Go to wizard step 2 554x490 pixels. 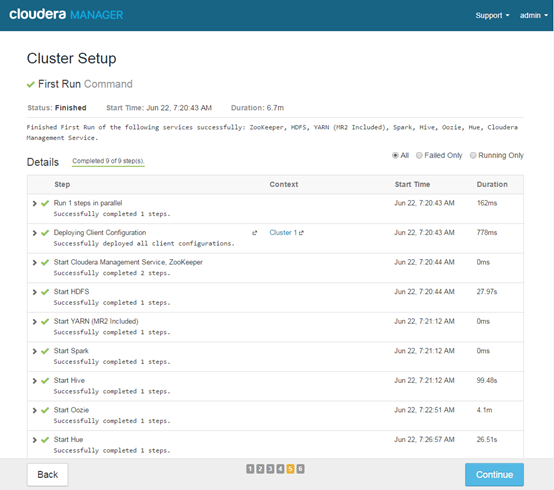(260, 469)
